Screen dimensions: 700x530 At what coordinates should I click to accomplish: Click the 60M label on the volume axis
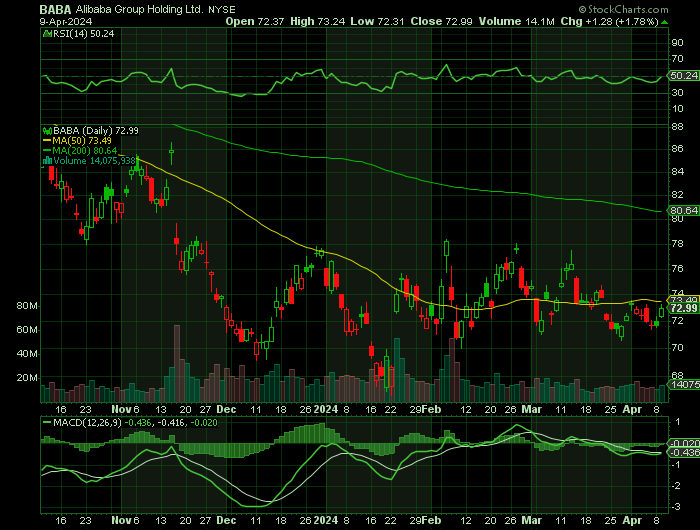coord(27,330)
